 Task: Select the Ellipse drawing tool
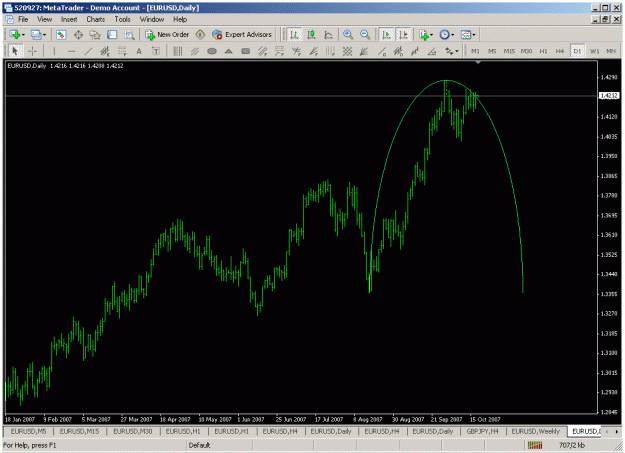212,51
